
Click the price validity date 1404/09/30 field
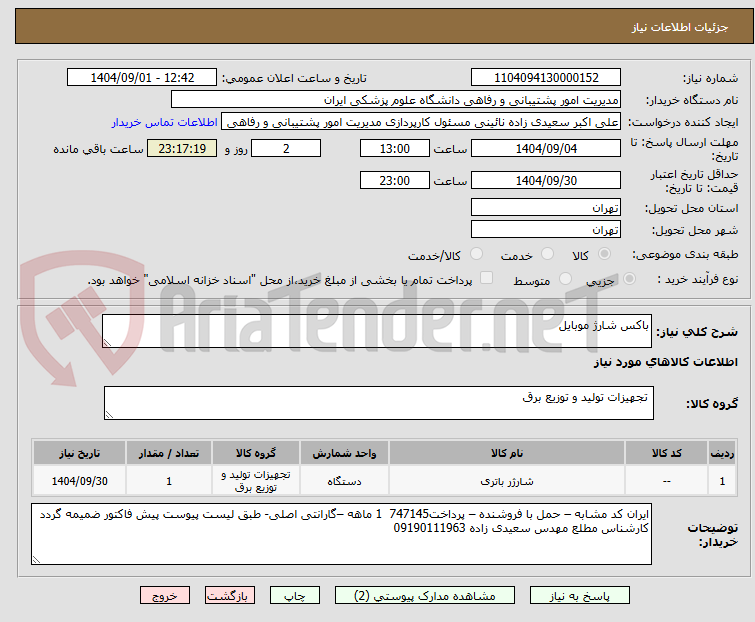546,181
